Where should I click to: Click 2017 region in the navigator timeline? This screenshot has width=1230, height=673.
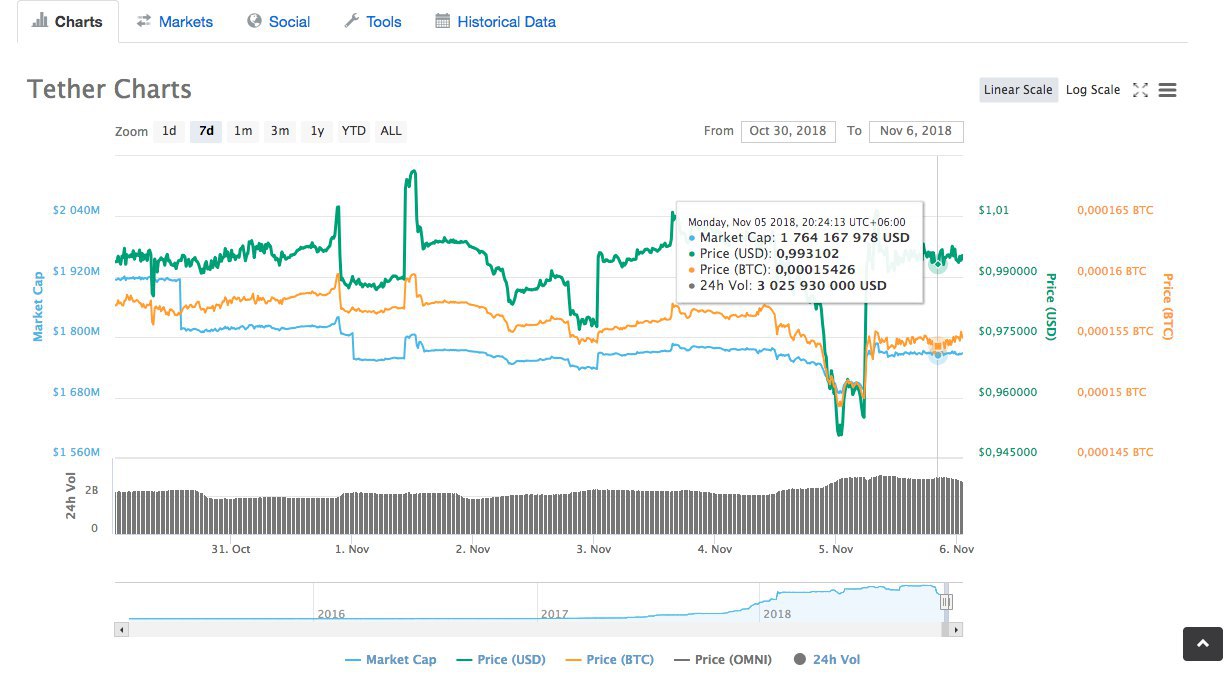(554, 614)
